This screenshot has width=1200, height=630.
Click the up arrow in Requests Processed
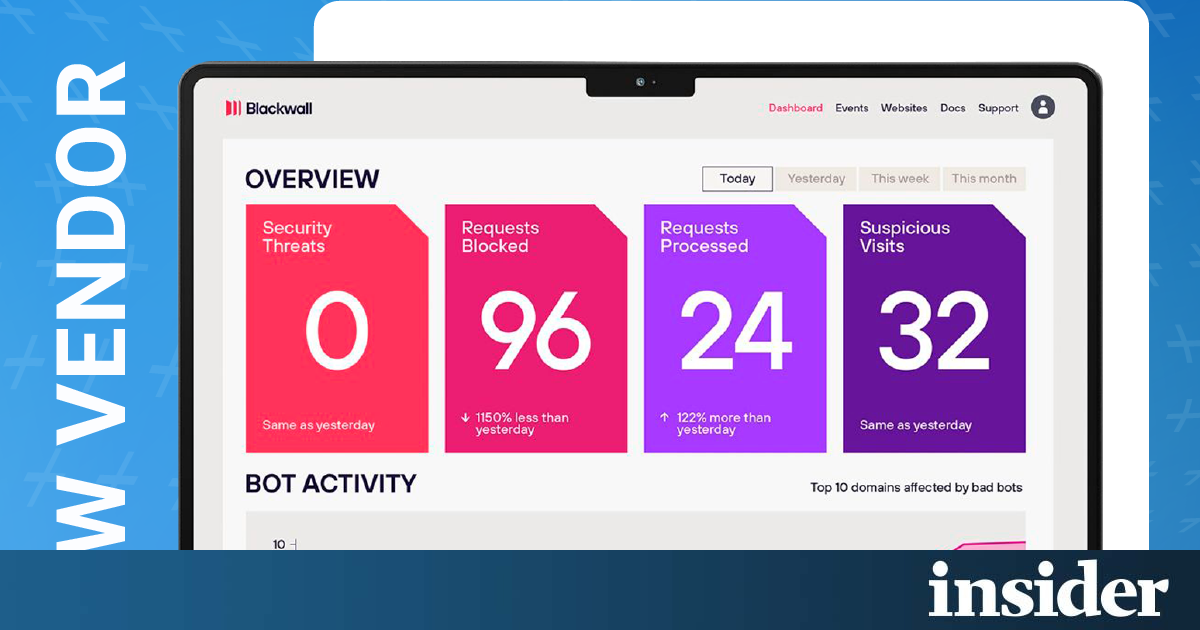pos(664,418)
